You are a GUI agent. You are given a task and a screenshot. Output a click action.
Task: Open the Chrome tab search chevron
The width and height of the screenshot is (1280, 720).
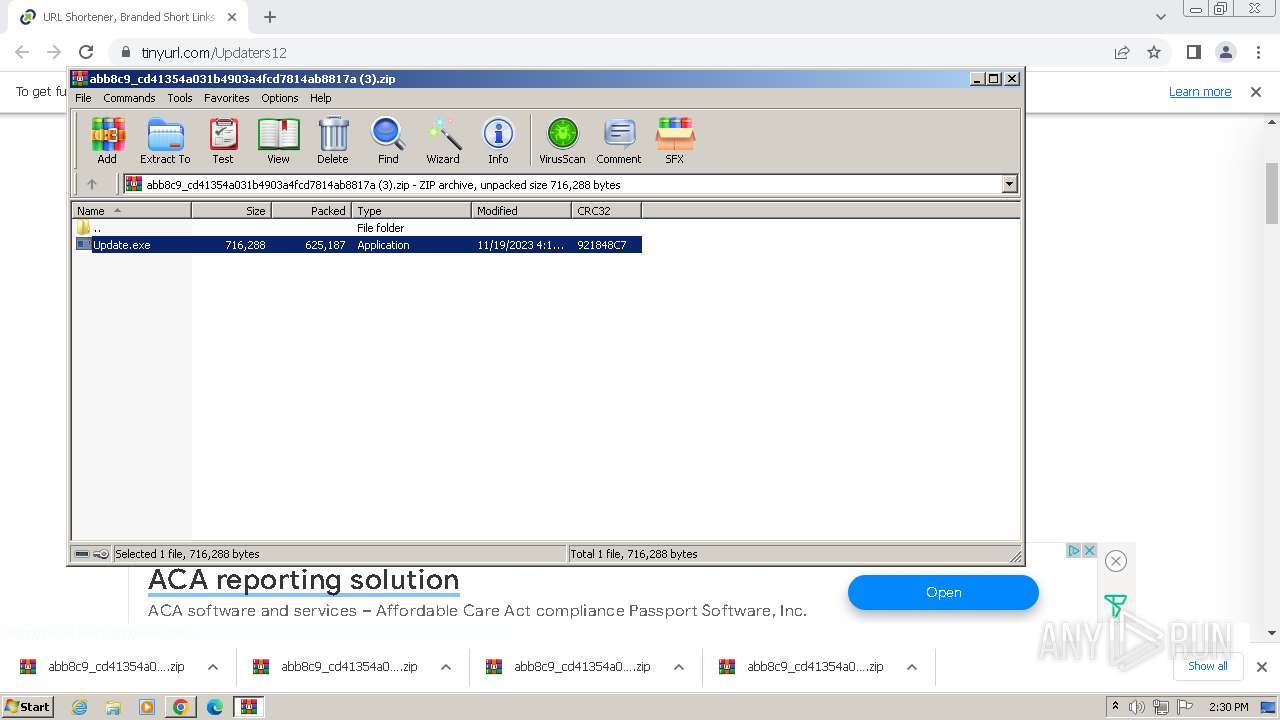point(1160,17)
